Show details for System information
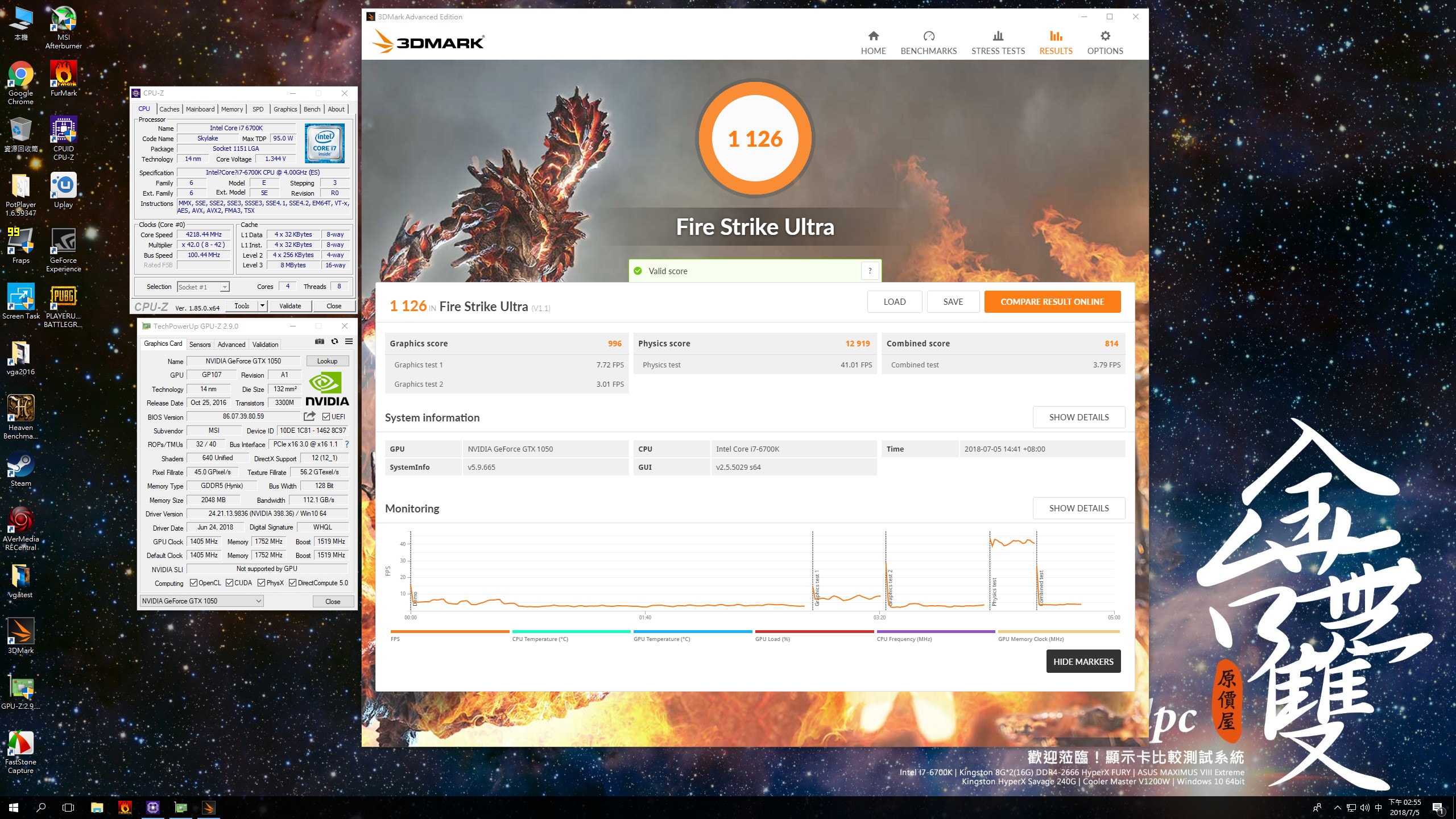Screen dimensions: 1456x819 [1079, 417]
